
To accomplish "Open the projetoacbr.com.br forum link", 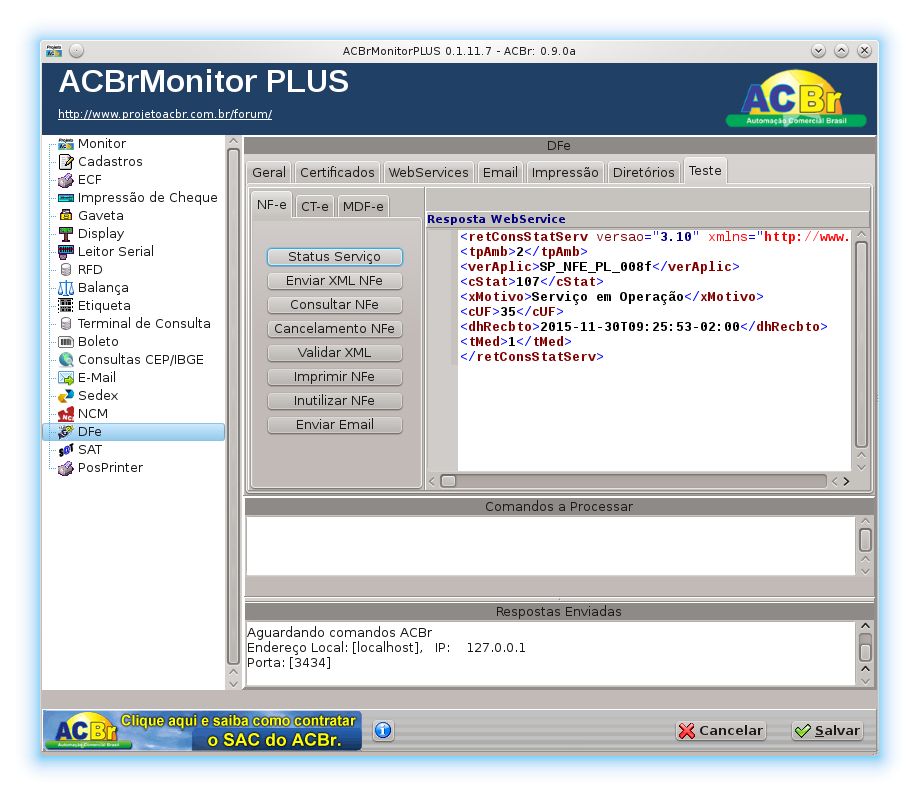I will coord(165,114).
